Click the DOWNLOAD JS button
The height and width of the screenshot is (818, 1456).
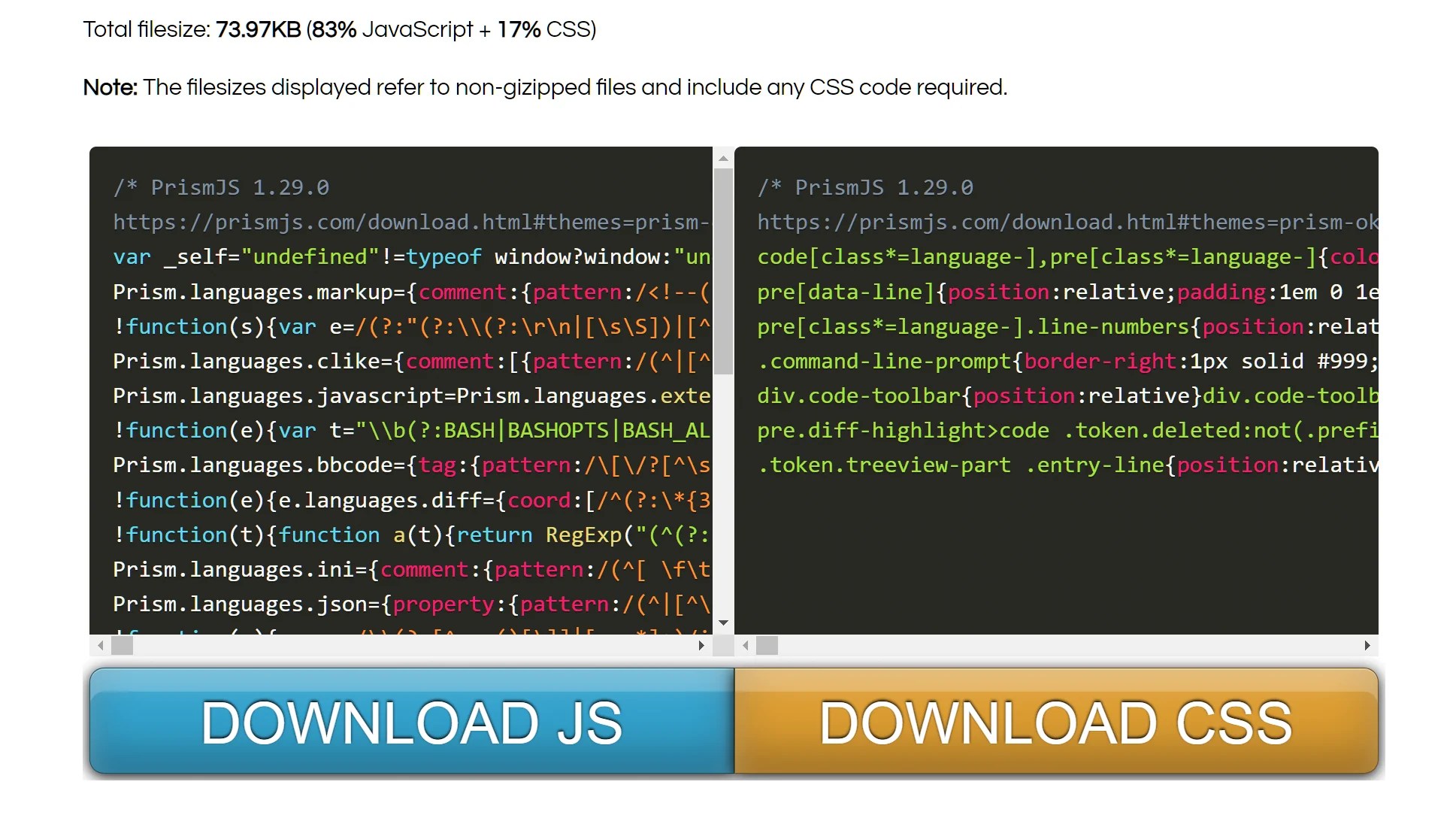coord(411,722)
